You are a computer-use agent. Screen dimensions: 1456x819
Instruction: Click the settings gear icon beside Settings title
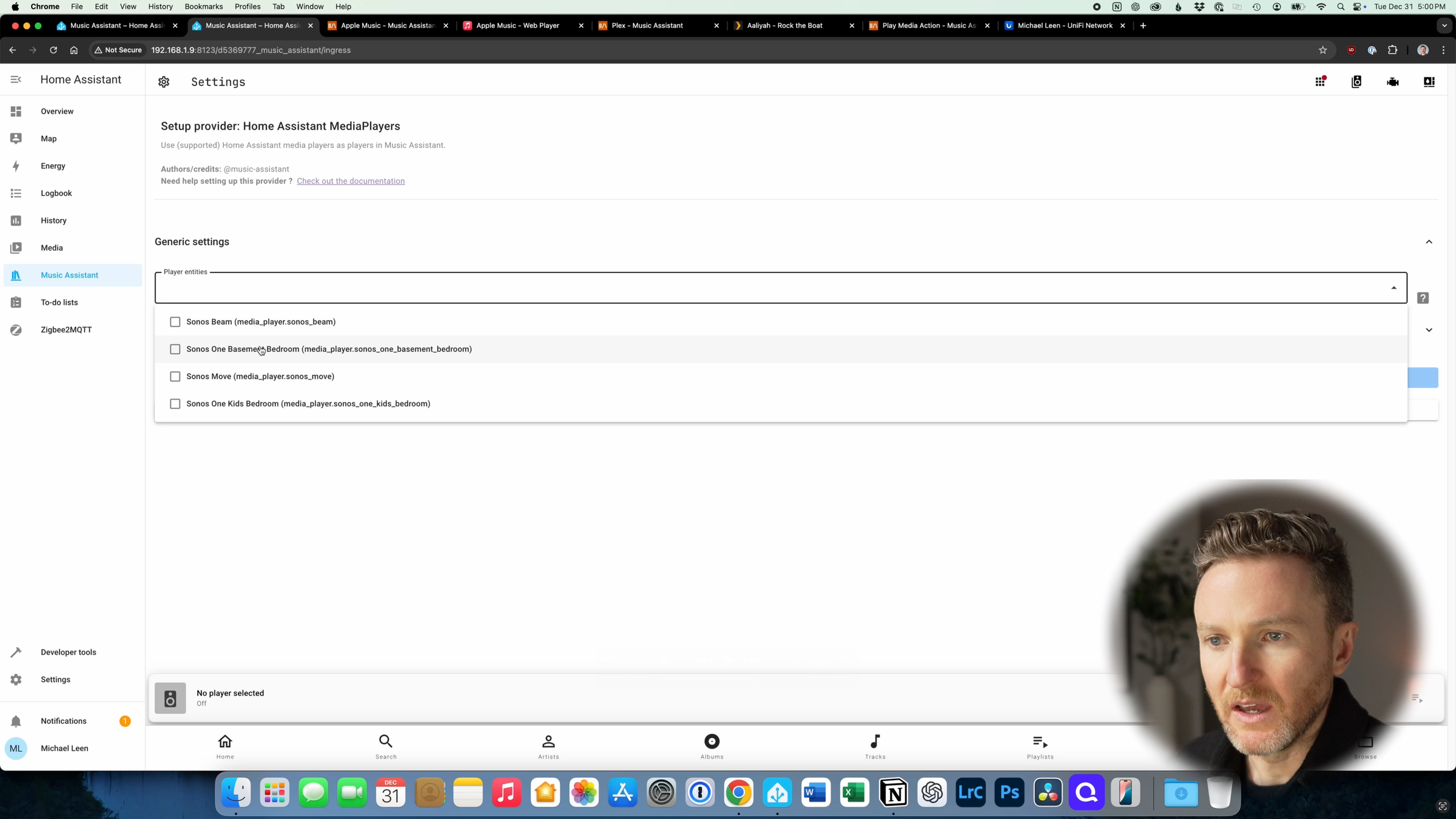[164, 82]
